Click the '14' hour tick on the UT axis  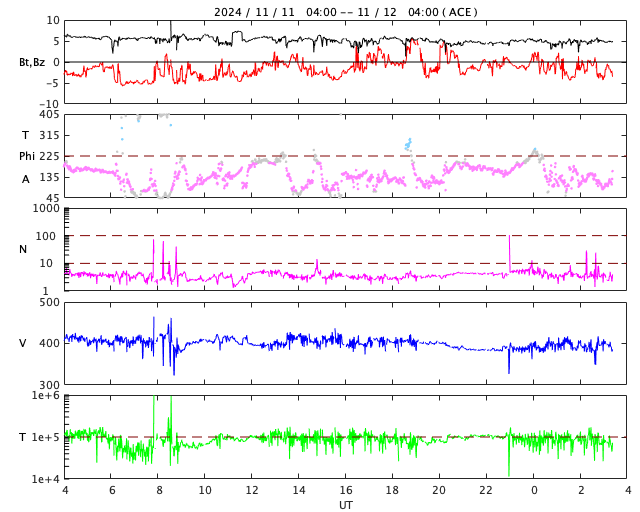pyautogui.click(x=299, y=490)
